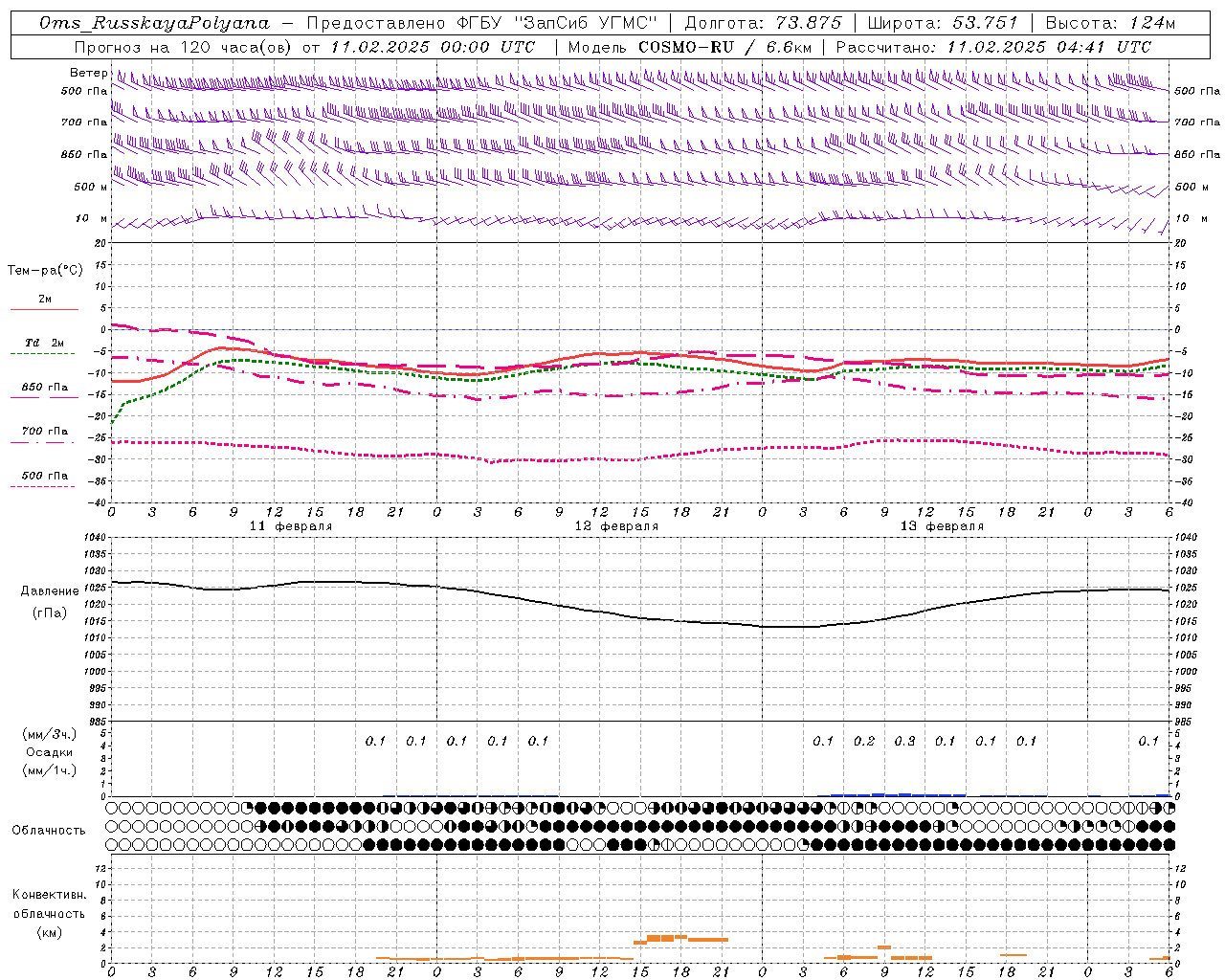The width and height of the screenshot is (1225, 980).
Task: Click the 13 февраля date label
Action: (x=942, y=526)
